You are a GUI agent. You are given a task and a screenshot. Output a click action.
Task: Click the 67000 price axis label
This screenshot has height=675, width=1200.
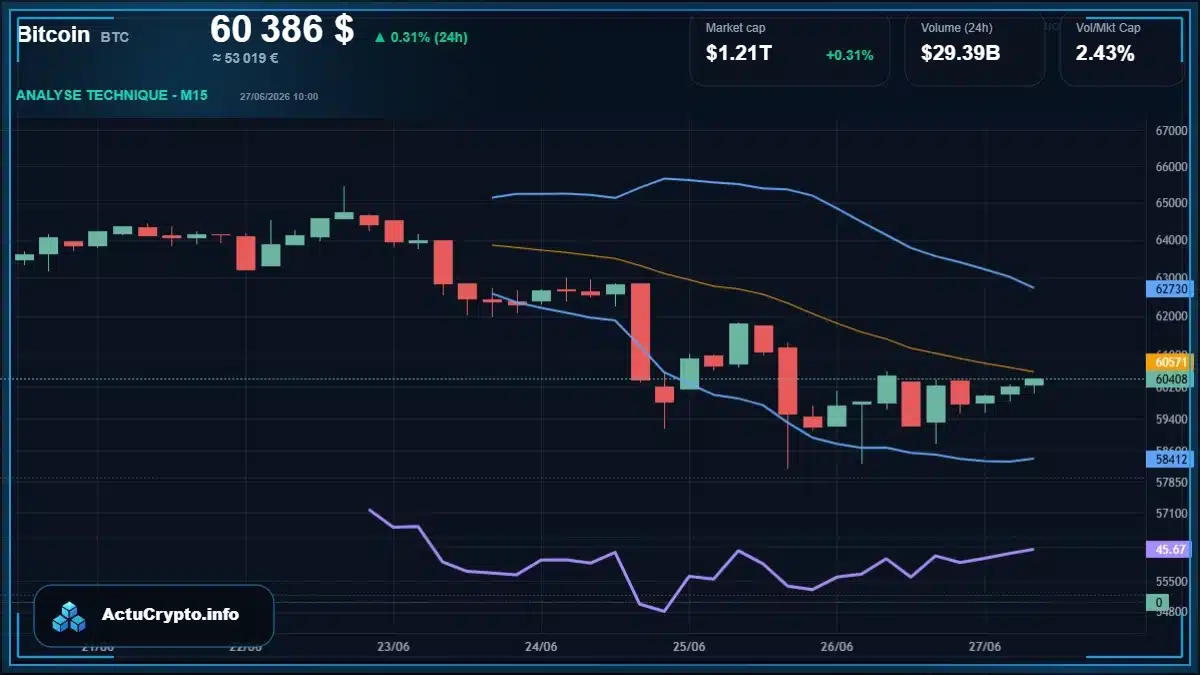coord(1171,131)
